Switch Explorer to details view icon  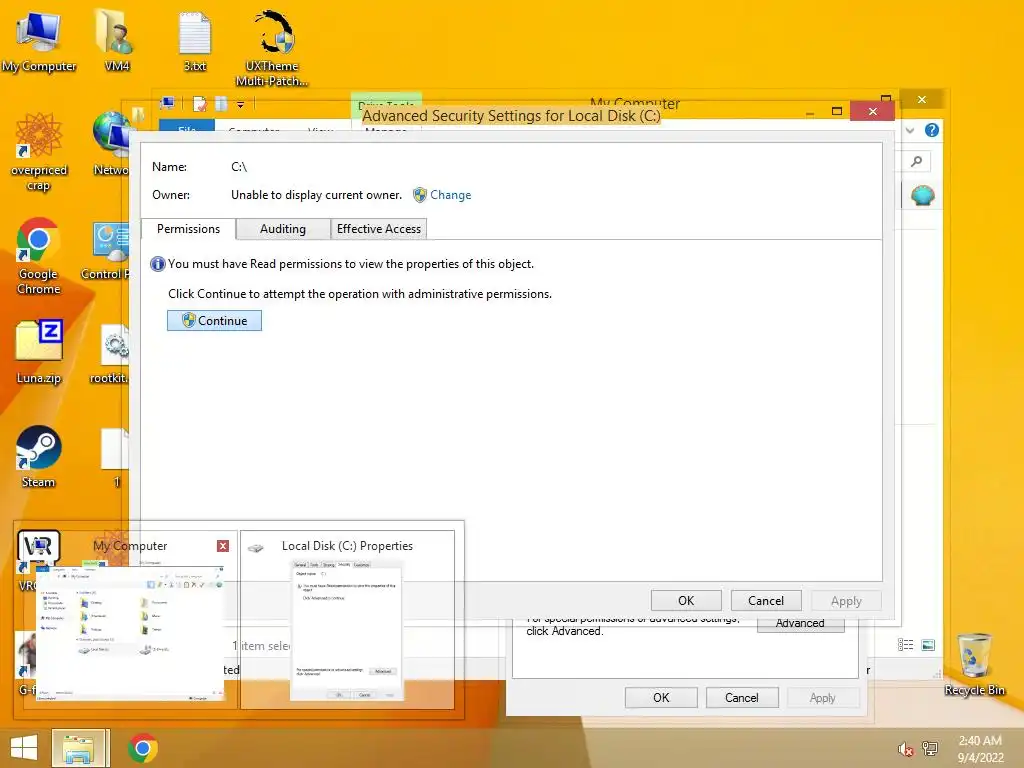coord(905,645)
